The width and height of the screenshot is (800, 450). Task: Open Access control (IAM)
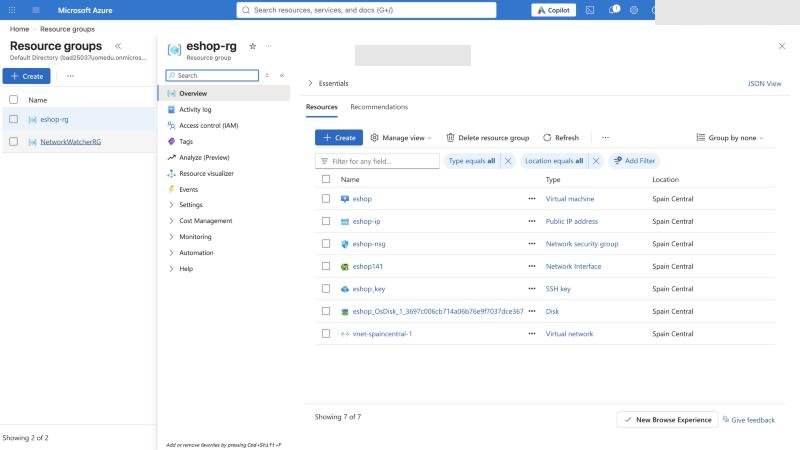tap(209, 125)
